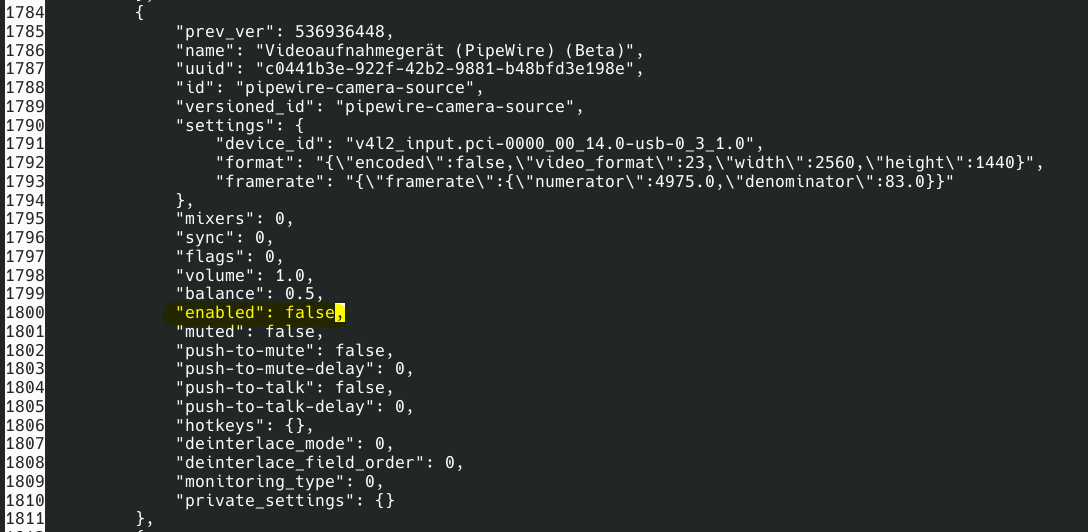The height and width of the screenshot is (532, 1088).
Task: Place cursor after highlighted "enabled": false
Action: pos(335,313)
